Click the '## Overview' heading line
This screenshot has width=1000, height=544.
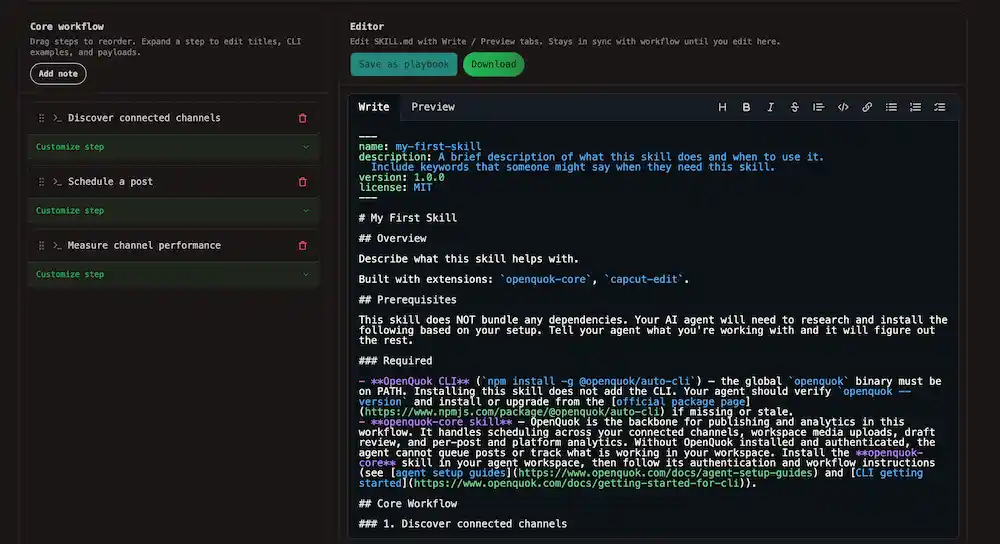(392, 239)
